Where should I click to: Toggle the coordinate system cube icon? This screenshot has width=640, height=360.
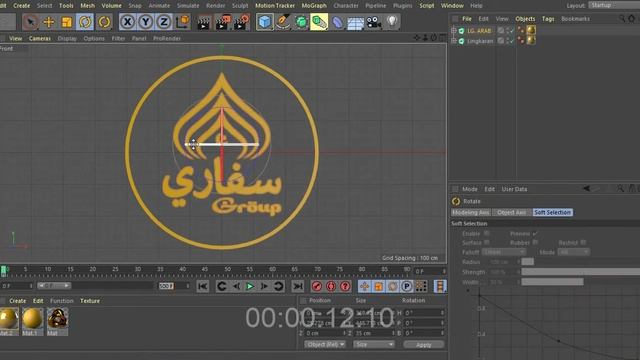(x=182, y=22)
